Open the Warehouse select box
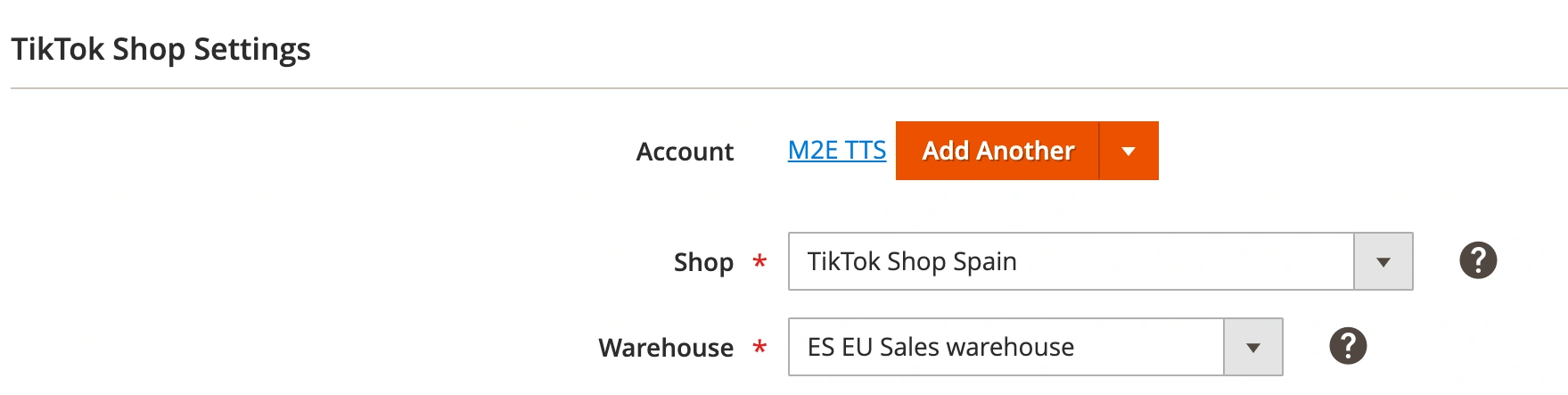Image resolution: width=1568 pixels, height=395 pixels. coord(1006,347)
